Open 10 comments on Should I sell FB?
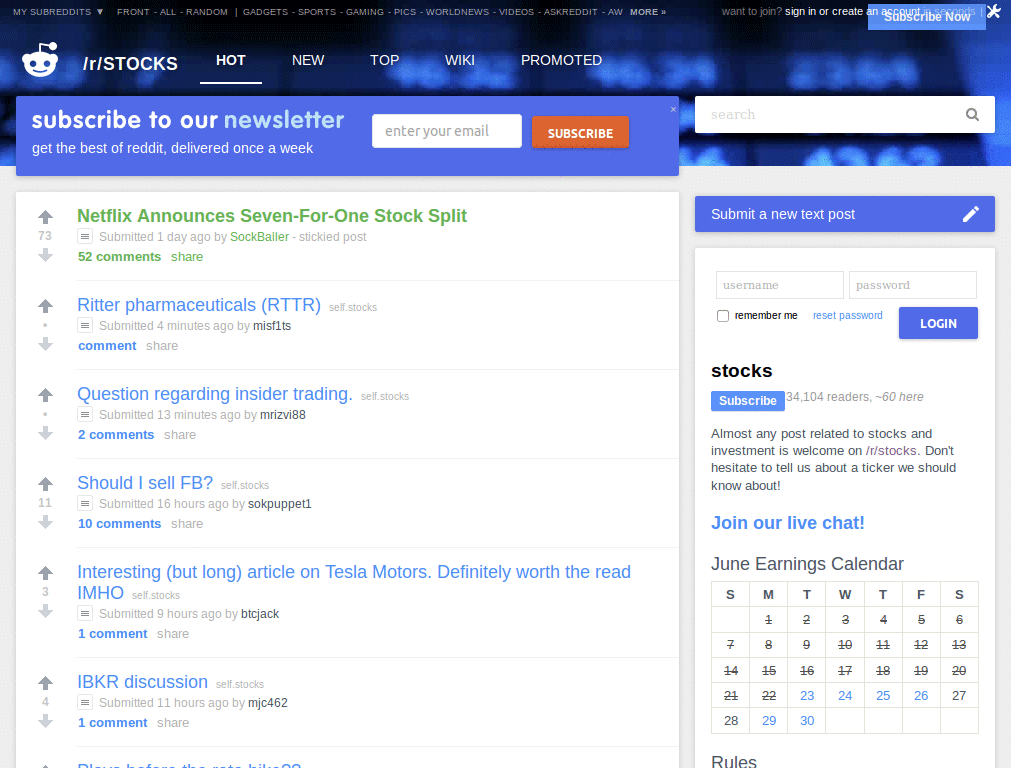The image size is (1024, 768). [x=120, y=524]
